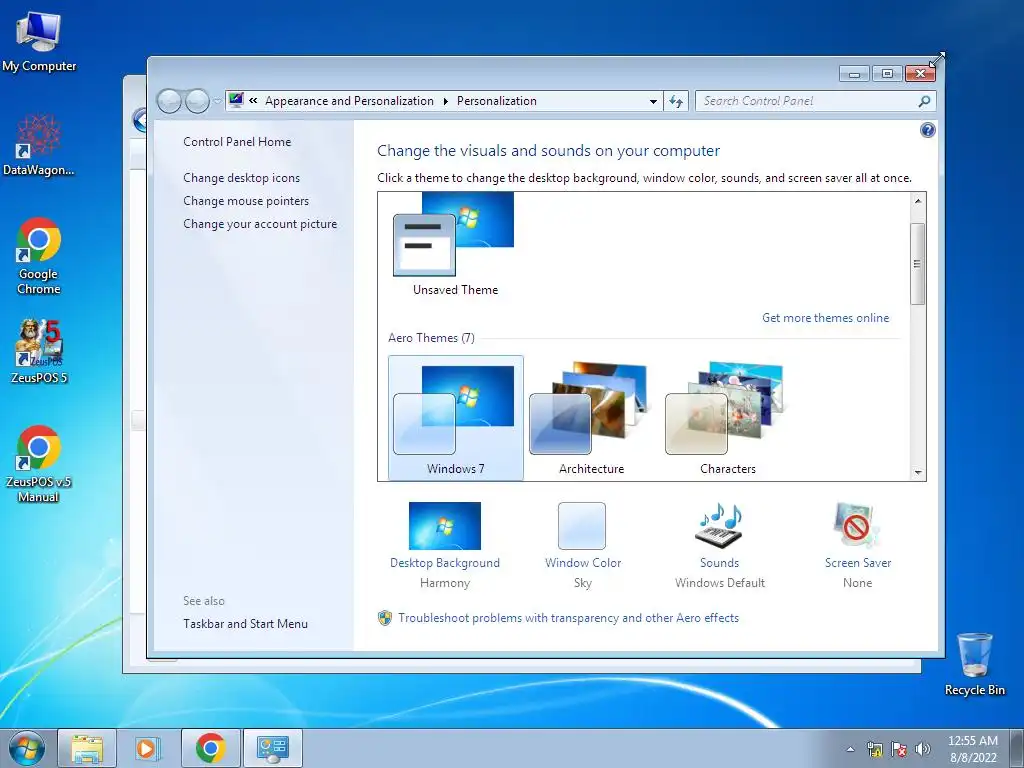1024x768 pixels.
Task: Click Troubleshoot problems with transparency link
Action: (568, 618)
